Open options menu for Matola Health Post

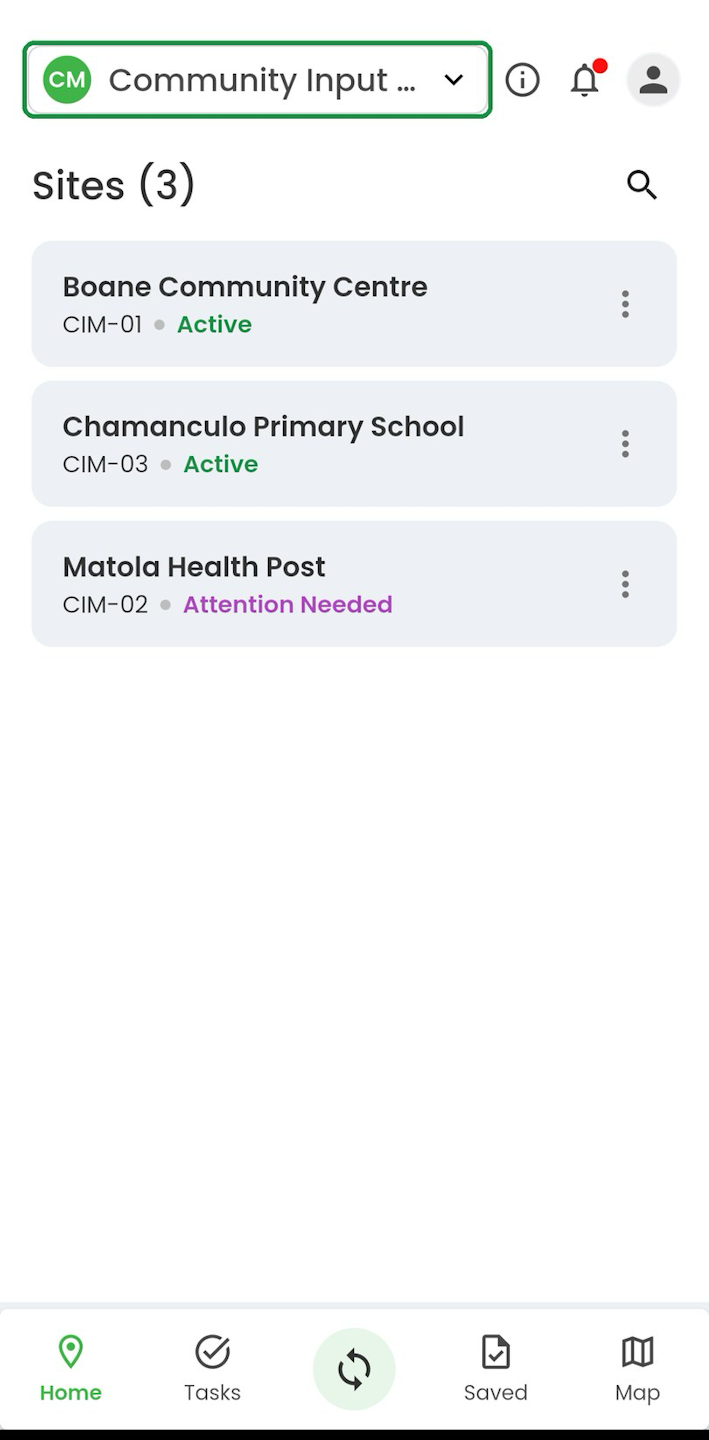(625, 584)
